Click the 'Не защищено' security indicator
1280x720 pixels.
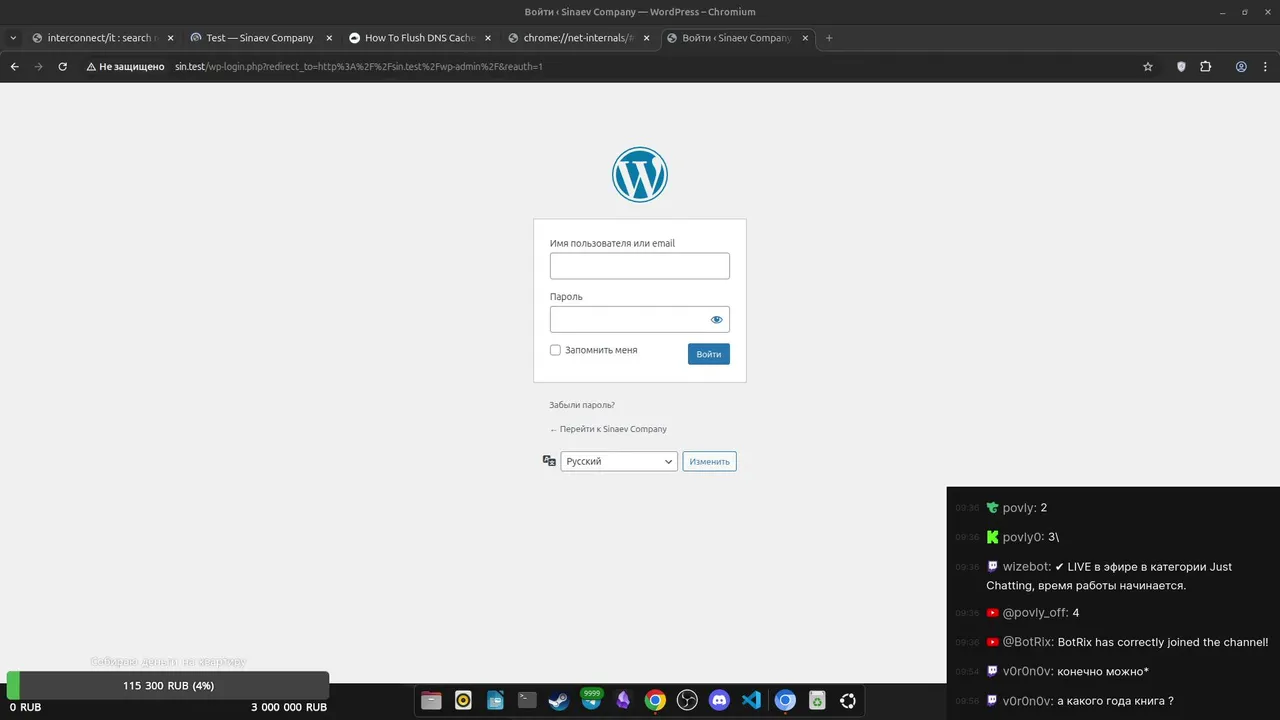[125, 66]
